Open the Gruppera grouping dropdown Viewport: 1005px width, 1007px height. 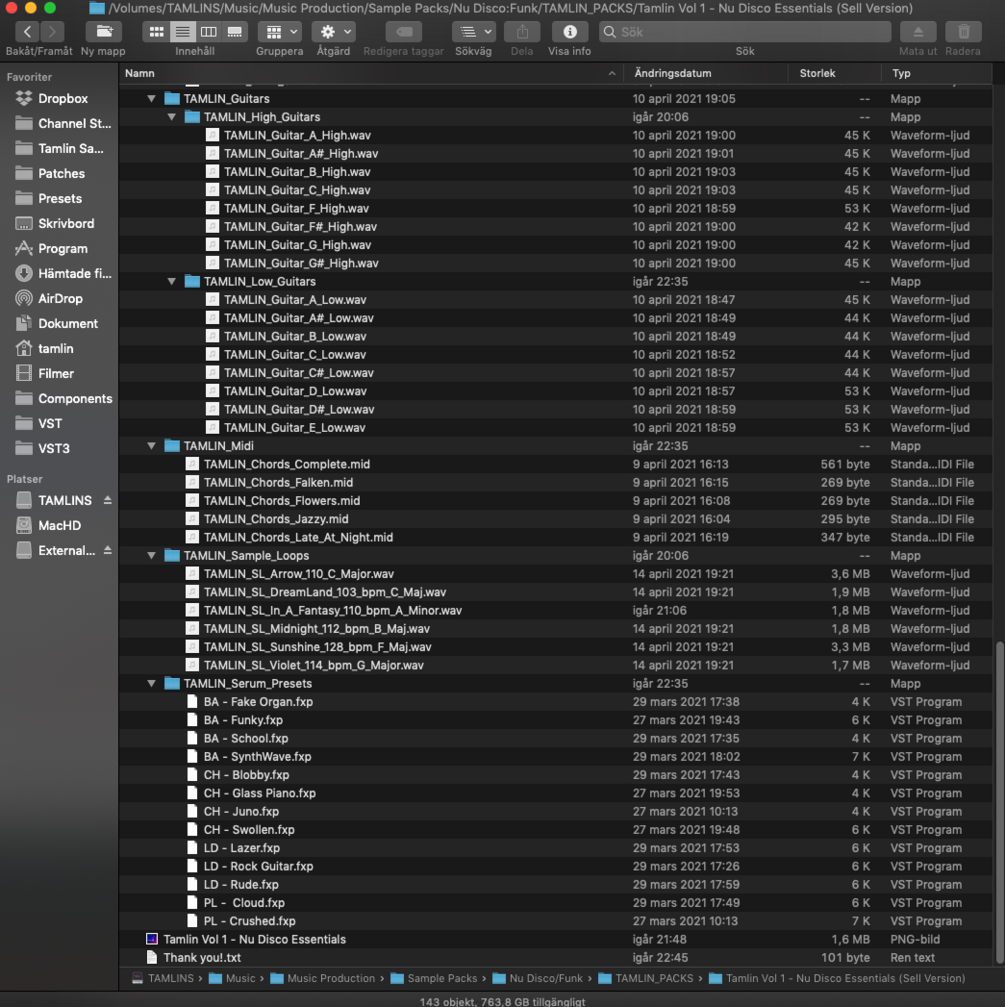(x=280, y=31)
